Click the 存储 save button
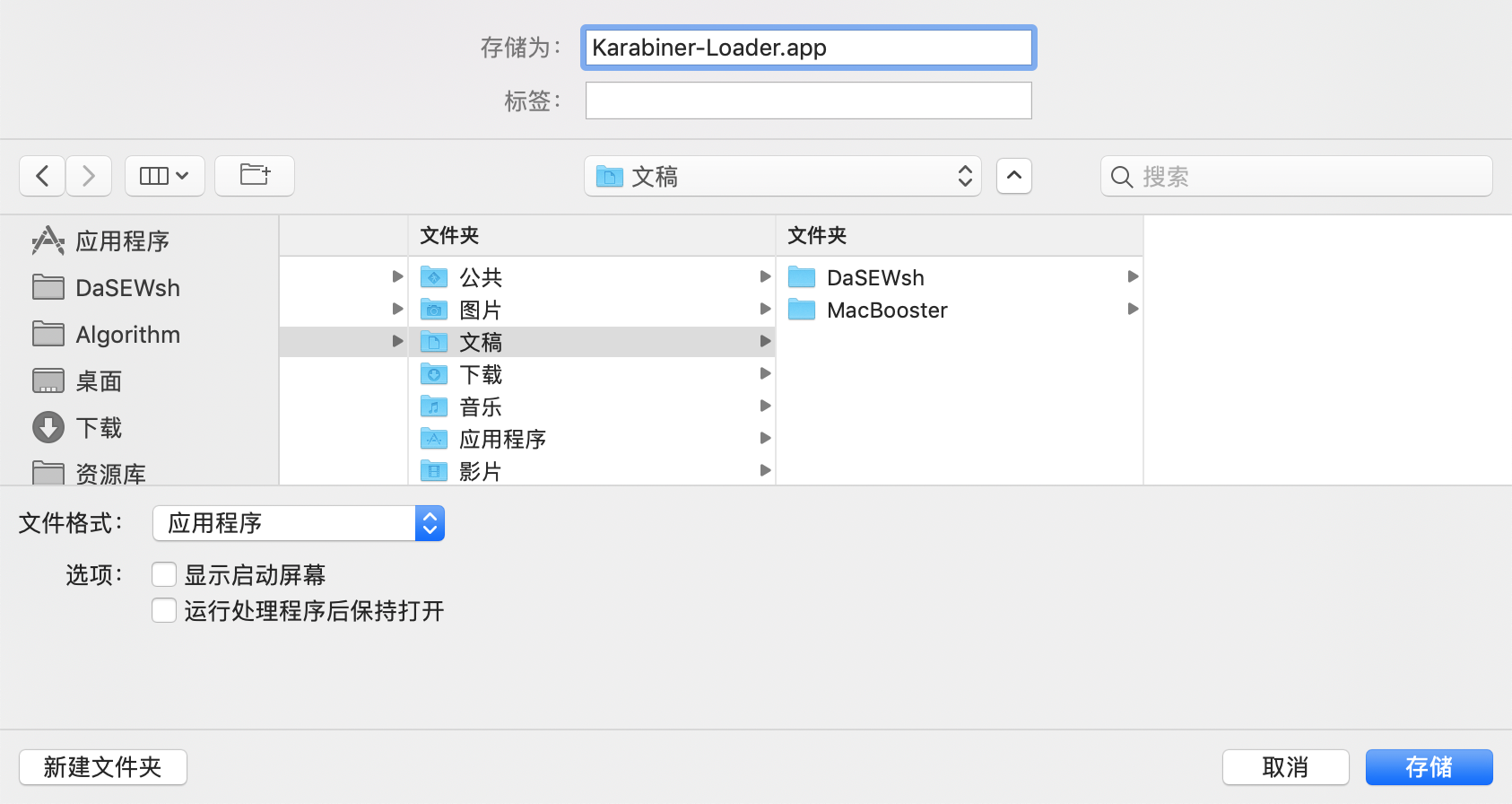The image size is (1512, 804). pos(1429,767)
